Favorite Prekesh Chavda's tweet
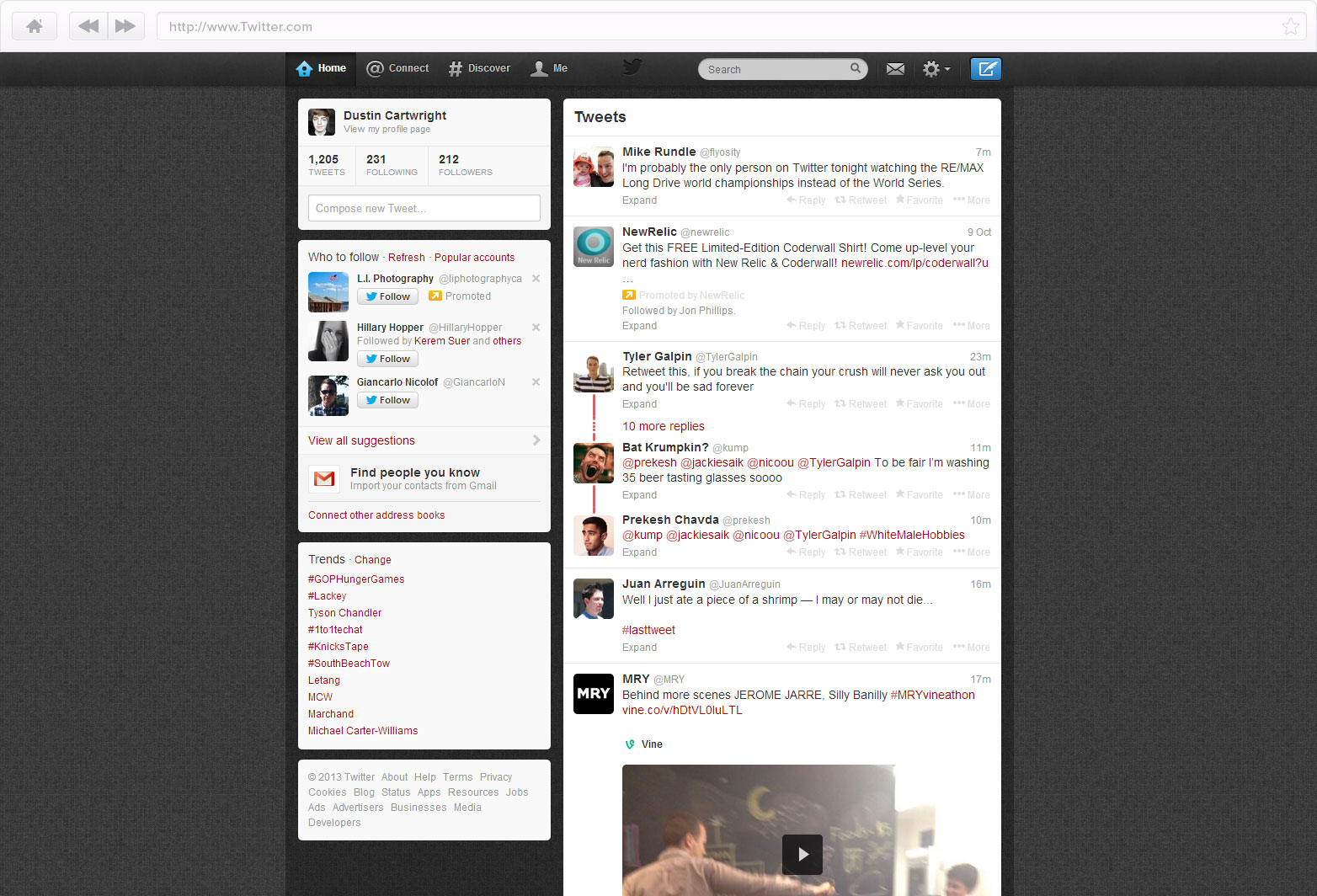 (x=919, y=552)
